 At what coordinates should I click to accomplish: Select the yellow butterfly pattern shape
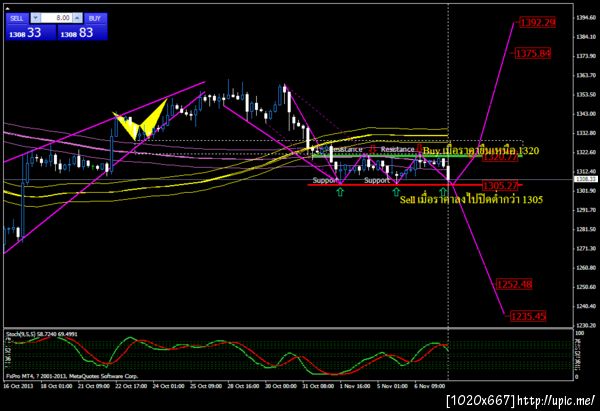[x=140, y=120]
